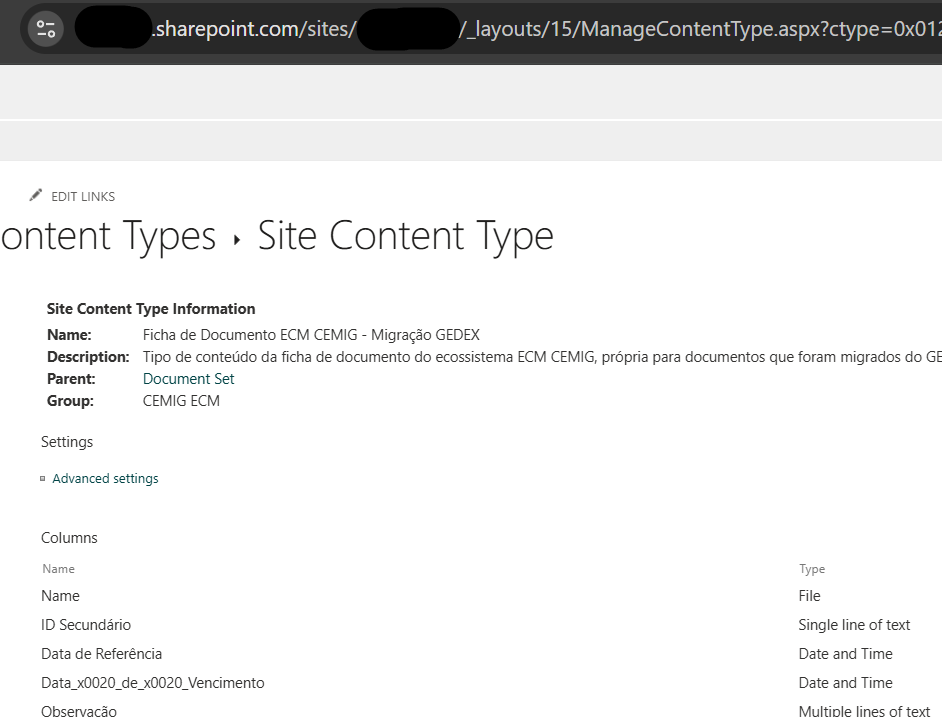Click the Site Content Type Information heading
Image resolution: width=942 pixels, height=717 pixels.
[151, 309]
